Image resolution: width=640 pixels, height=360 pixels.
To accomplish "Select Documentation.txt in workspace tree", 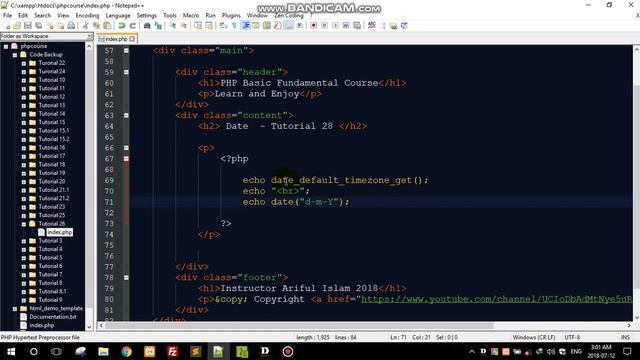I will pyautogui.click(x=53, y=317).
